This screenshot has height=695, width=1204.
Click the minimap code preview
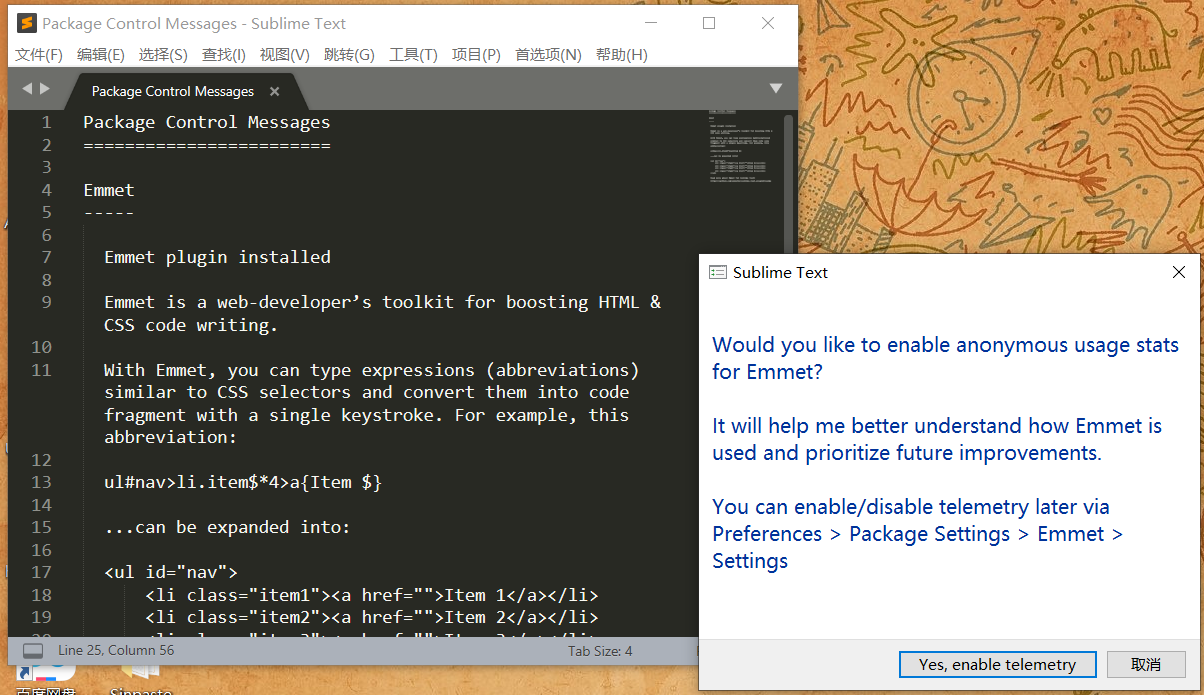740,148
